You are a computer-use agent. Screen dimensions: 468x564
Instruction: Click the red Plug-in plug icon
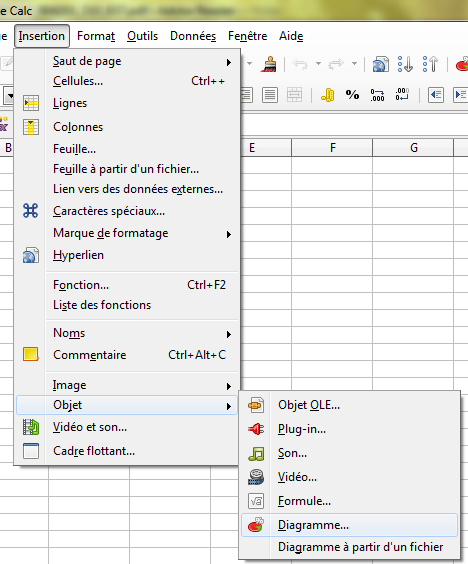(256, 429)
